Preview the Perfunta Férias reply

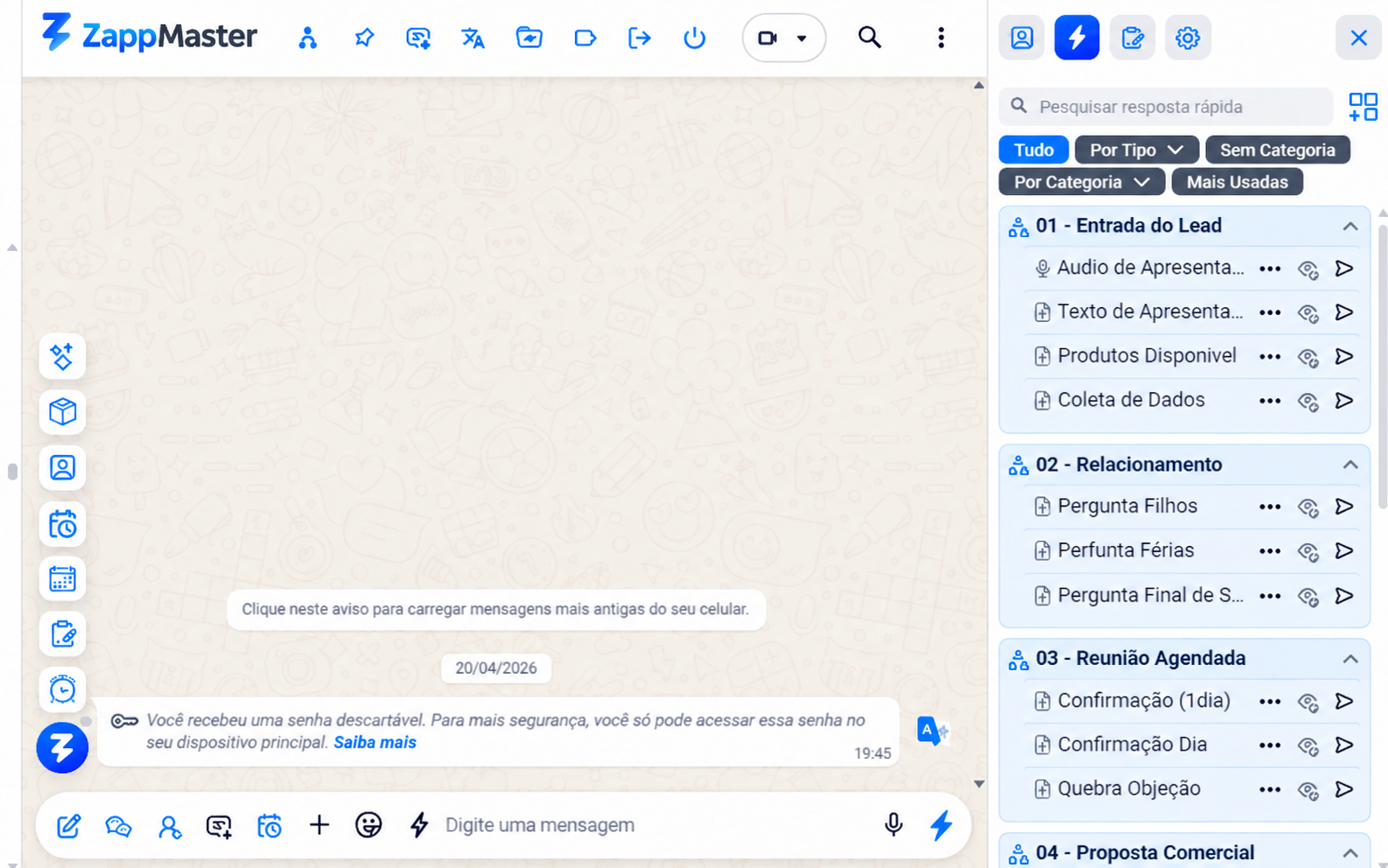pos(1307,551)
